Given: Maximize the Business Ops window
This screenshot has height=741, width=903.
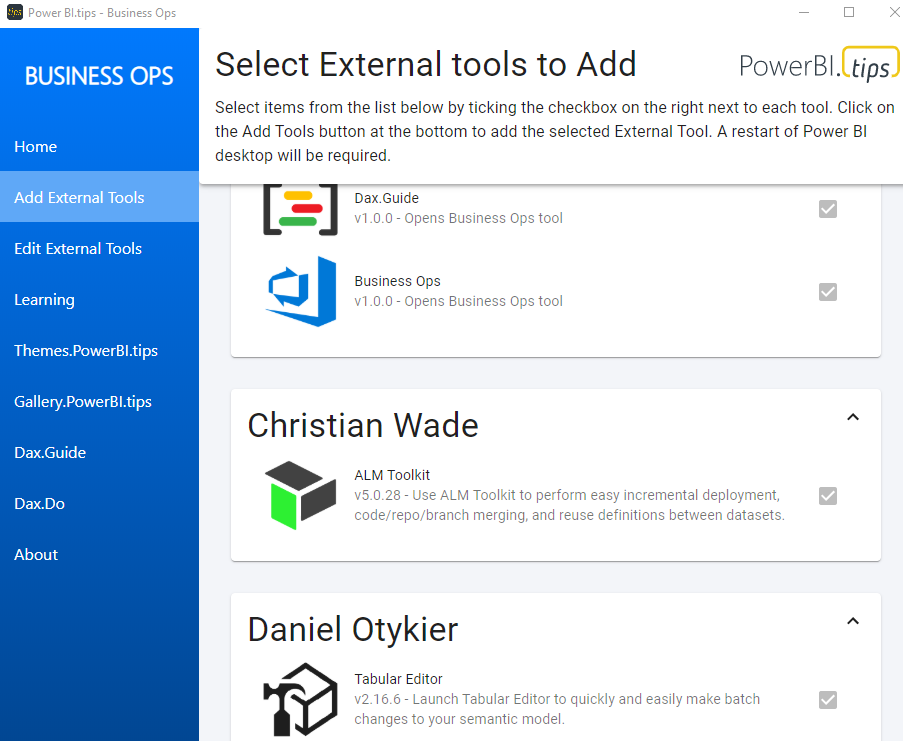Looking at the screenshot, I should [849, 12].
